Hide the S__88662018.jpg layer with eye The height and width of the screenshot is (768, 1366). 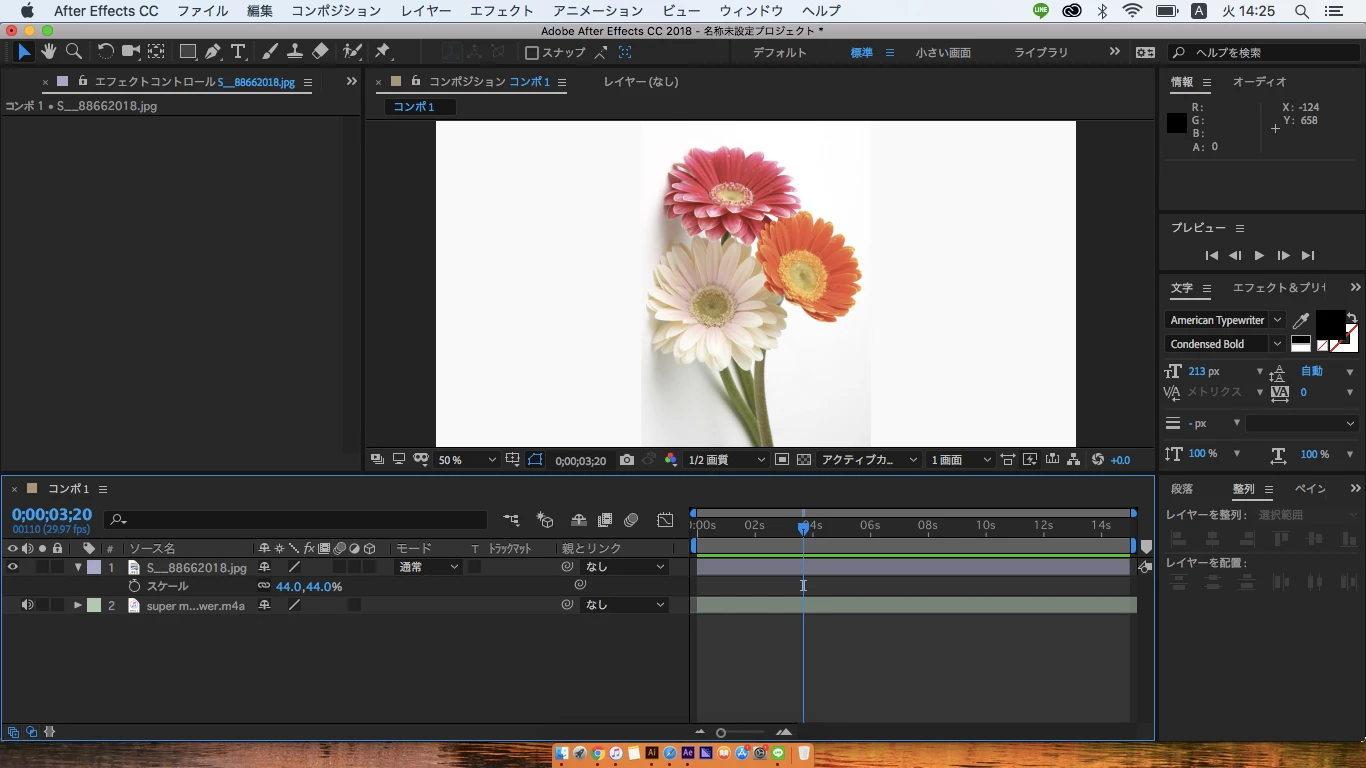[x=13, y=567]
